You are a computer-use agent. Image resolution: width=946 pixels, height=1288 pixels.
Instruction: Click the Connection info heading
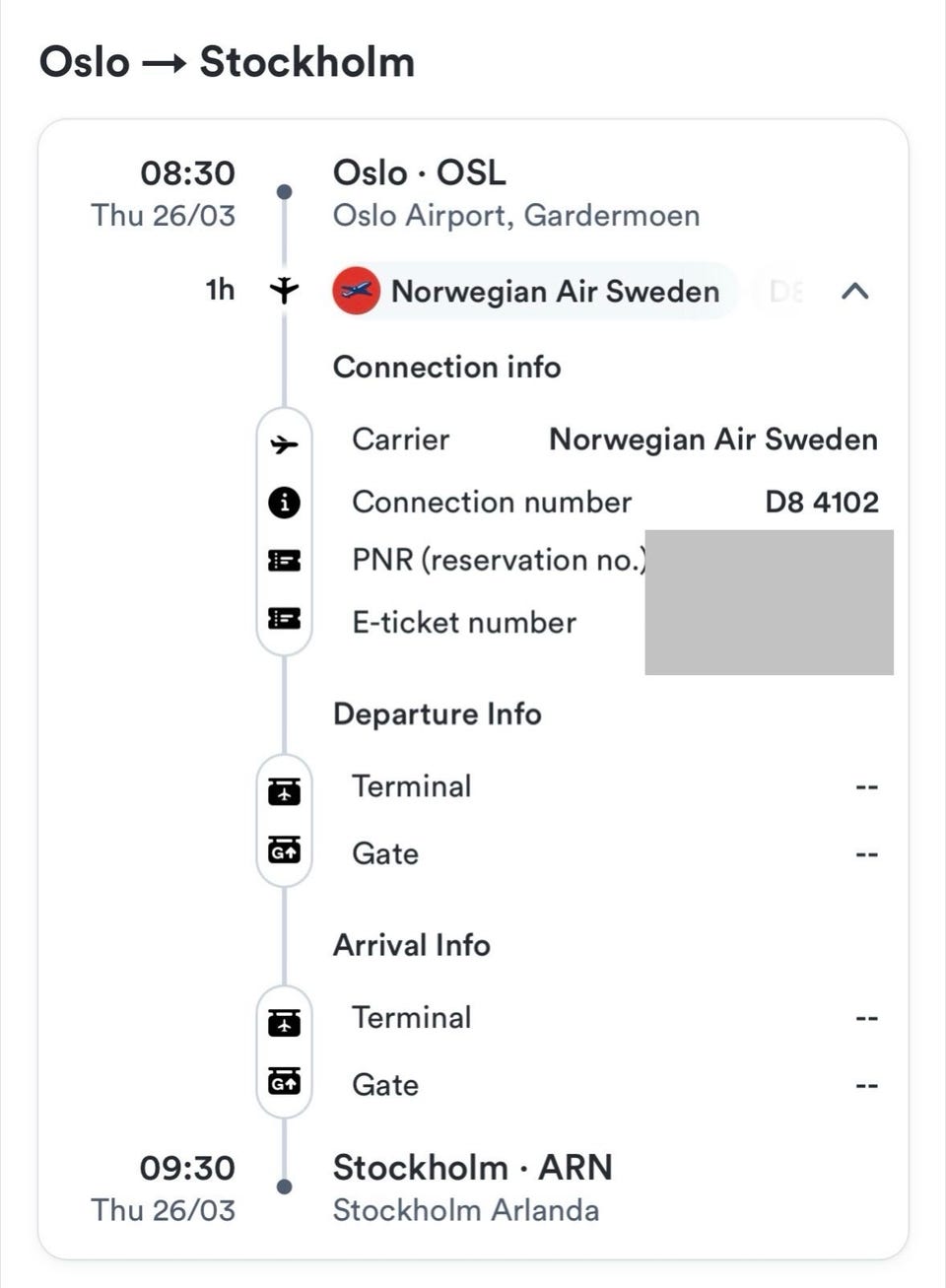coord(446,368)
